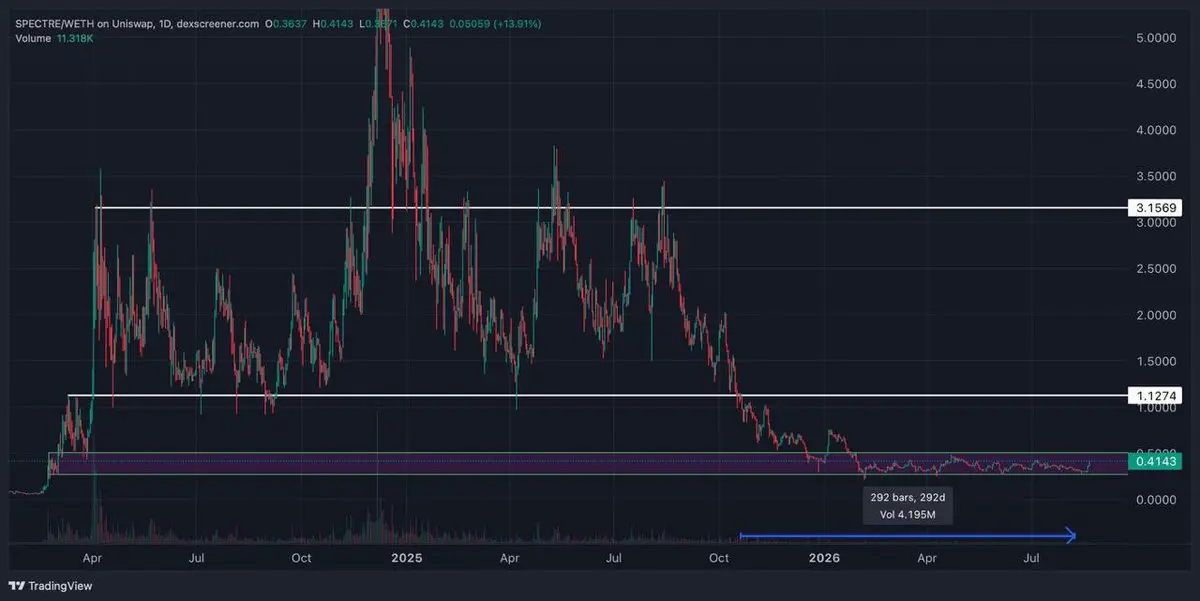
Task: Click the Vol 4.195M measurement text
Action: point(908,514)
